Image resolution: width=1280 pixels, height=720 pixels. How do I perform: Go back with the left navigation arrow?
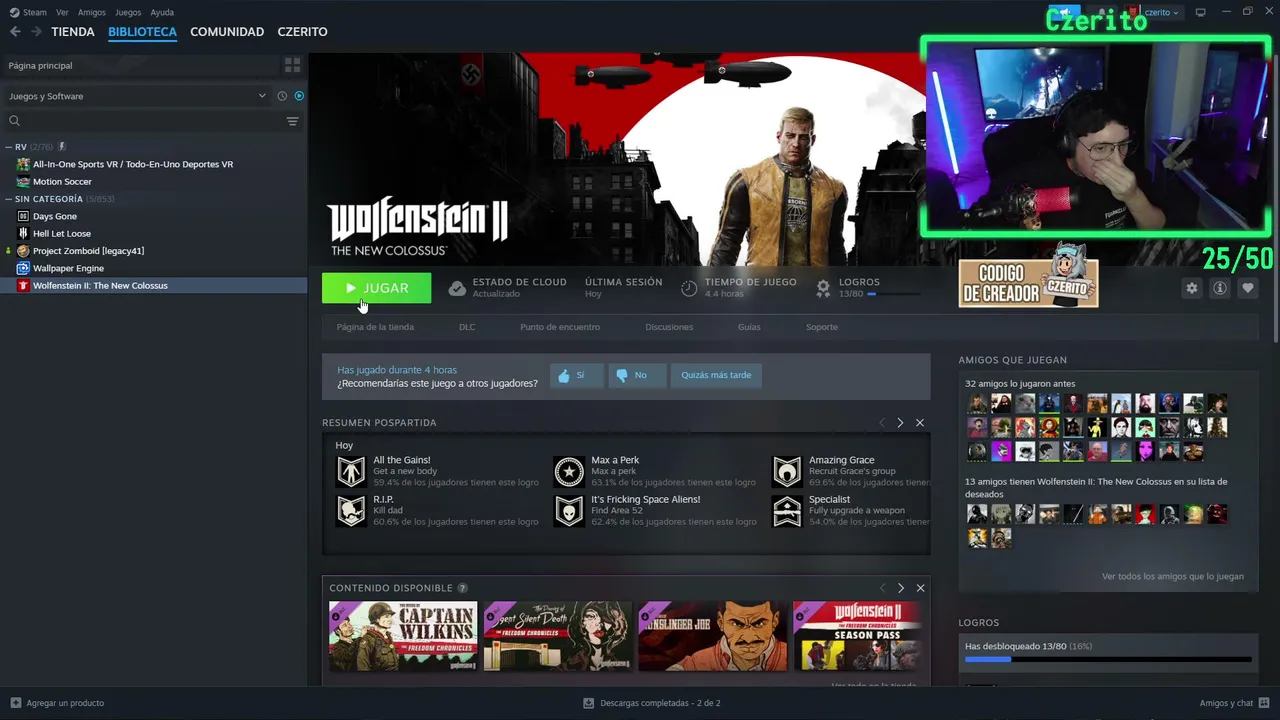pyautogui.click(x=15, y=32)
